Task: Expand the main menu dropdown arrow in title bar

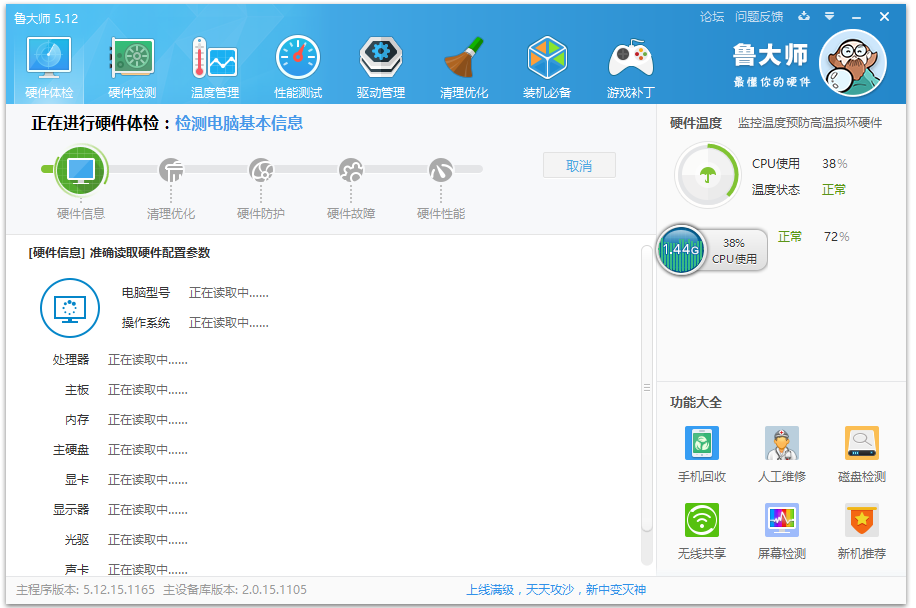Action: [829, 17]
